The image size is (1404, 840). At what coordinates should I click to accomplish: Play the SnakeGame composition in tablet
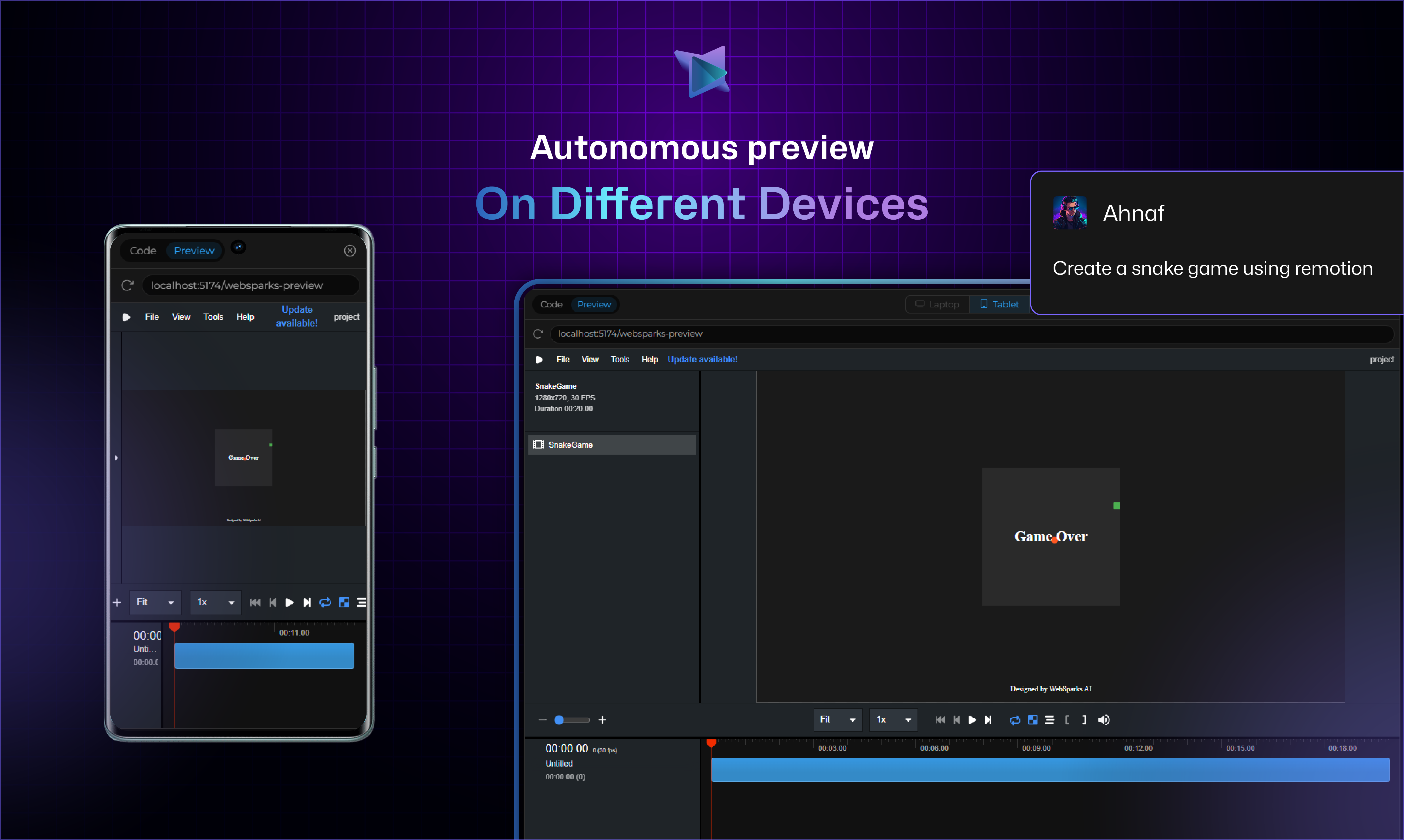point(972,720)
